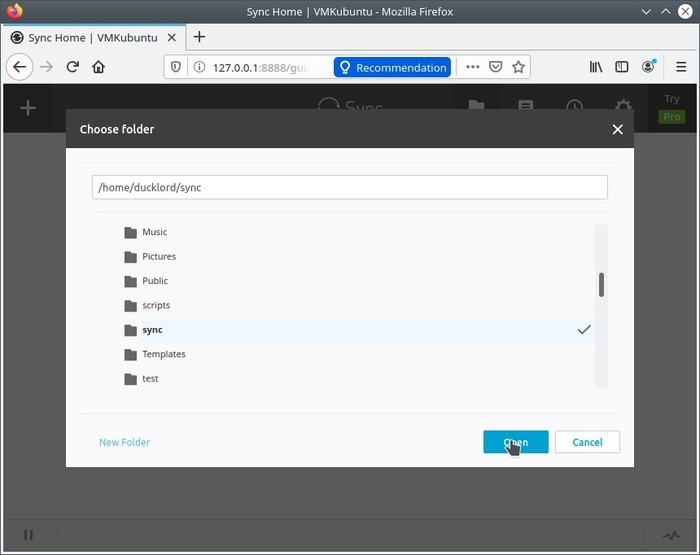Click the speed activity icon at bottom right
Viewport: 700px width, 555px height.
tap(671, 535)
